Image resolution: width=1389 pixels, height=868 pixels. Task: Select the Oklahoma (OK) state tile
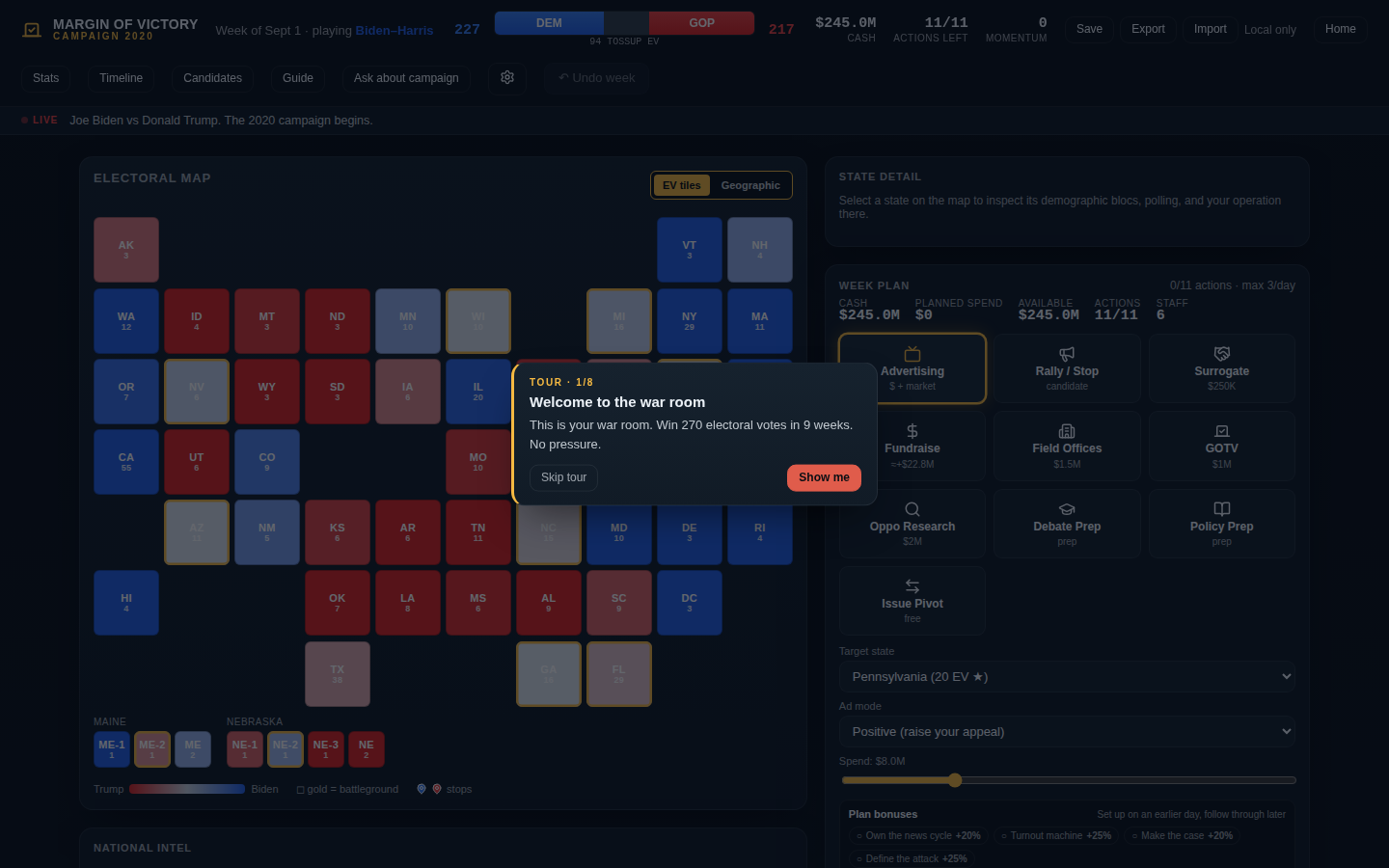click(338, 603)
